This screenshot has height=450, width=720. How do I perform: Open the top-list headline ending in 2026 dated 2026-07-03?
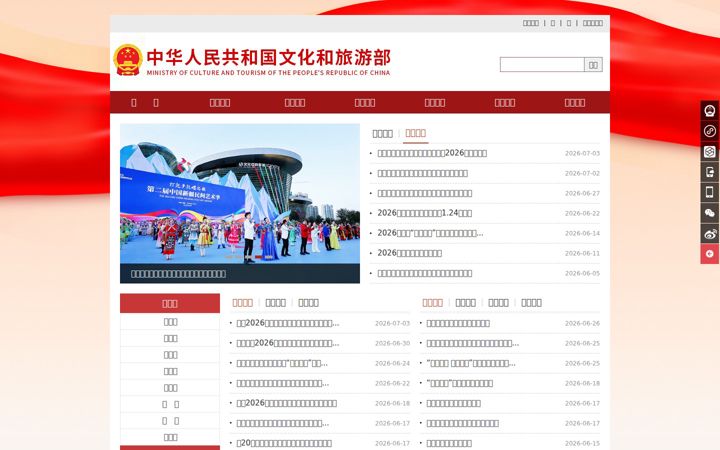432,153
